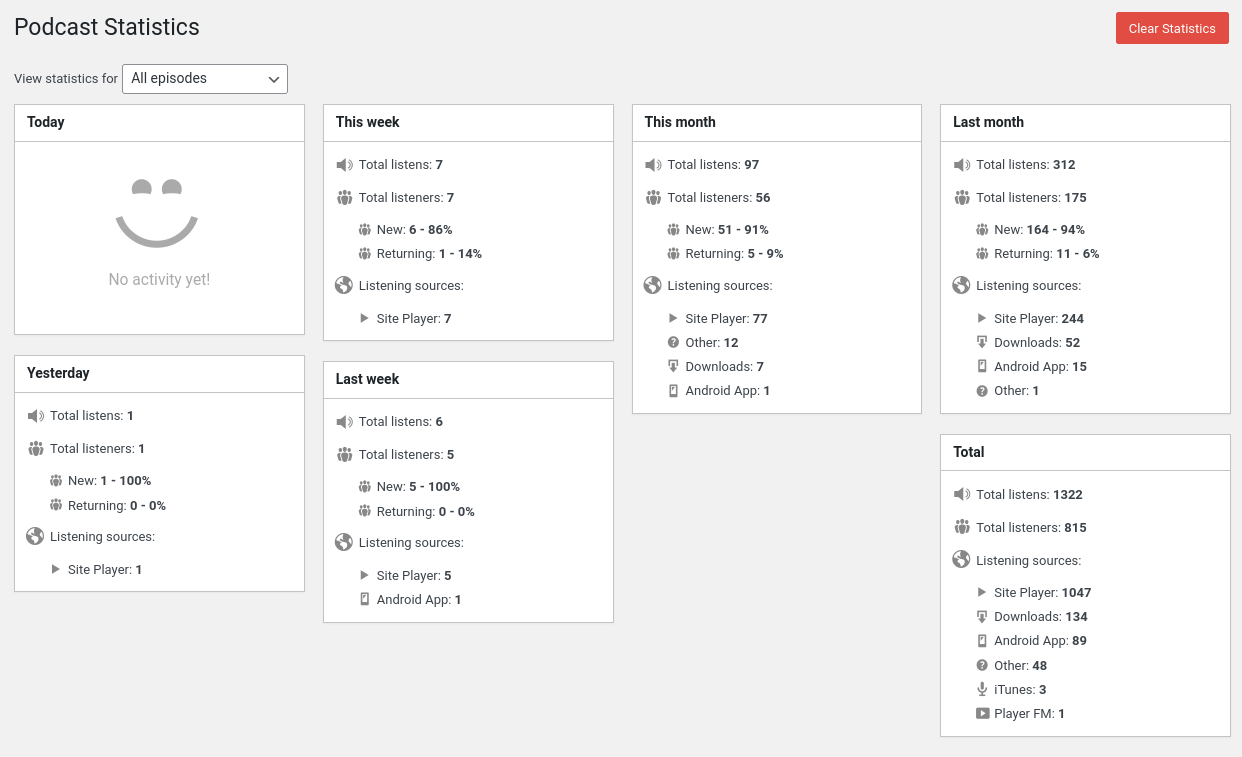Viewport: 1242px width, 757px height.
Task: Click the Returning listeners icon in Last month
Action: 982,254
